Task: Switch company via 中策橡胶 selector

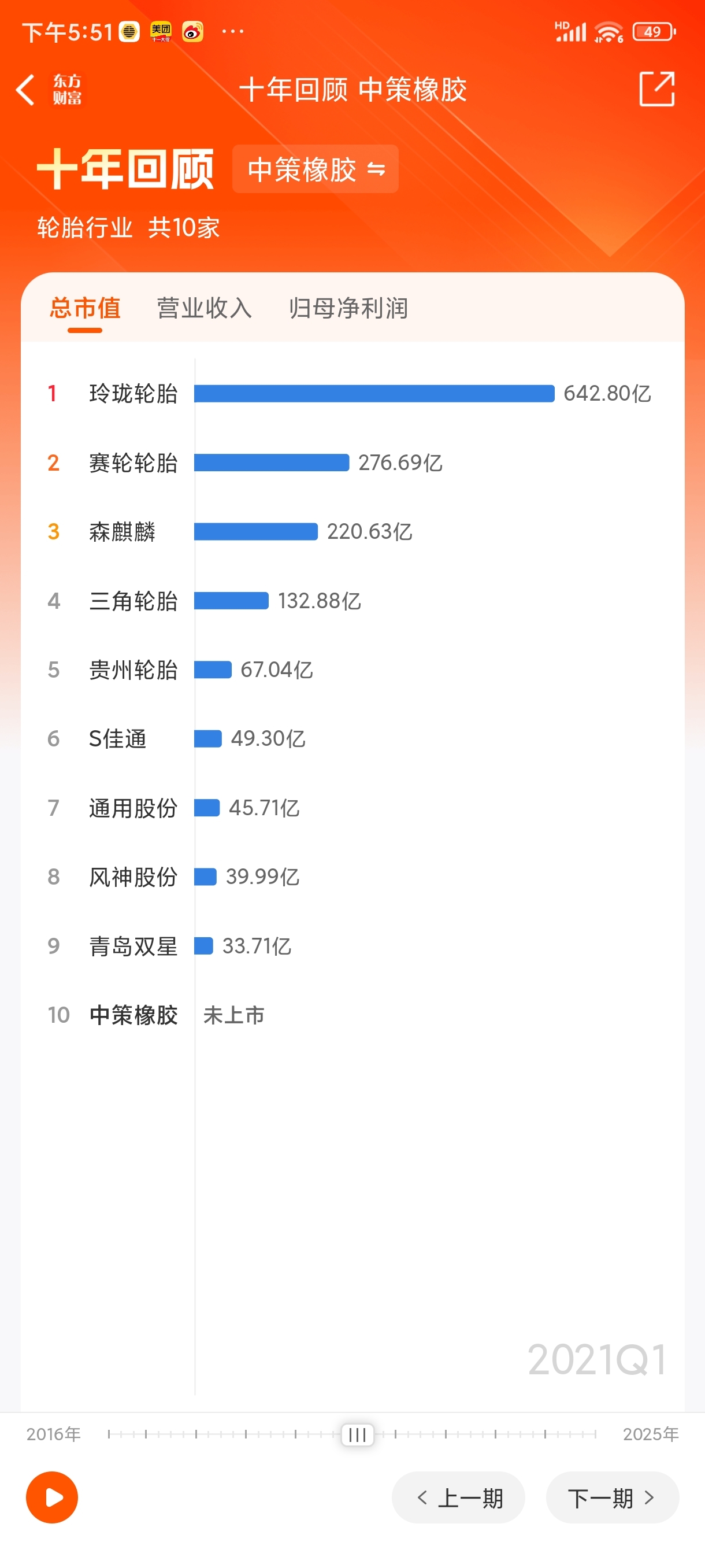Action: click(315, 169)
